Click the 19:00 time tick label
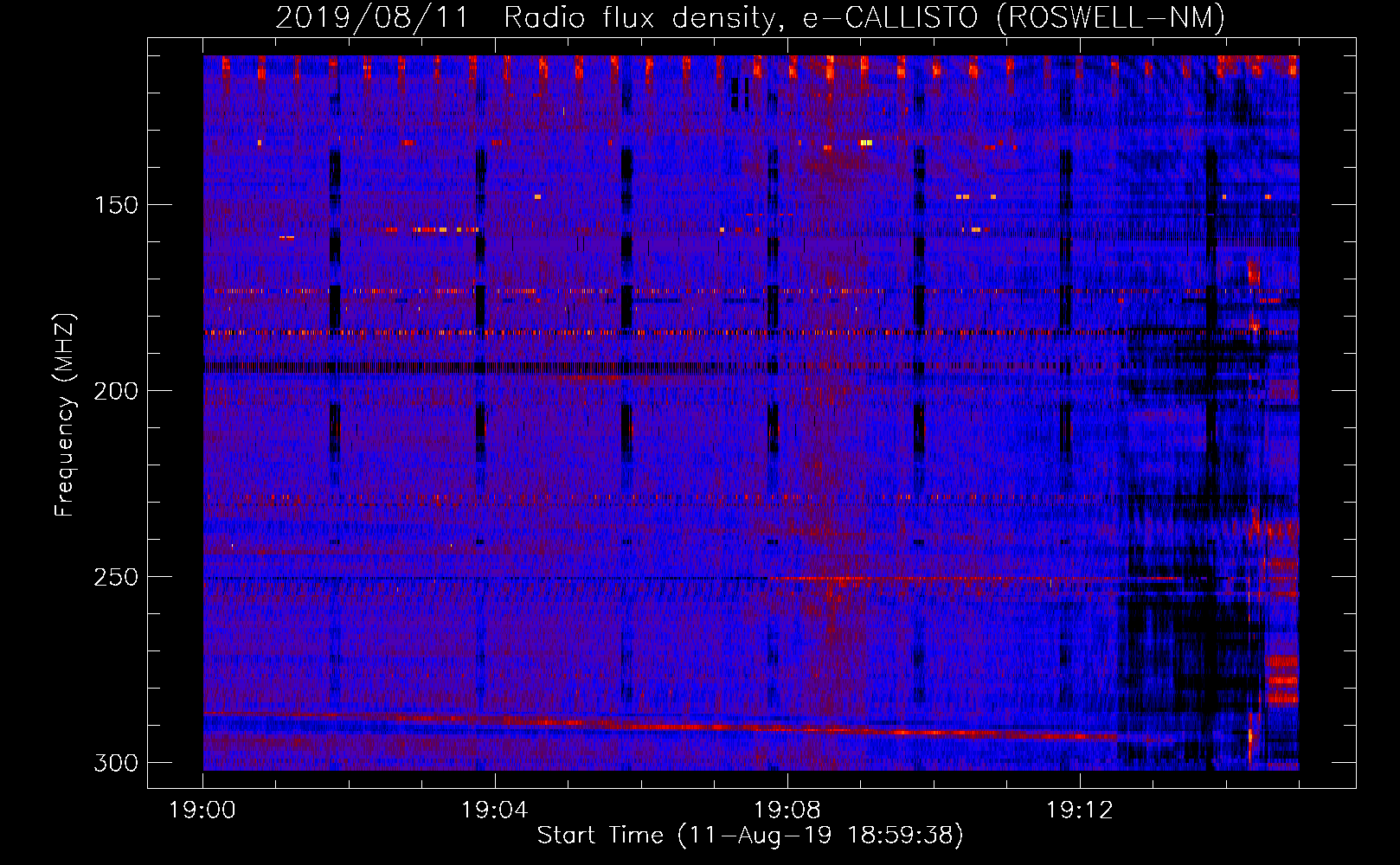 (x=202, y=811)
